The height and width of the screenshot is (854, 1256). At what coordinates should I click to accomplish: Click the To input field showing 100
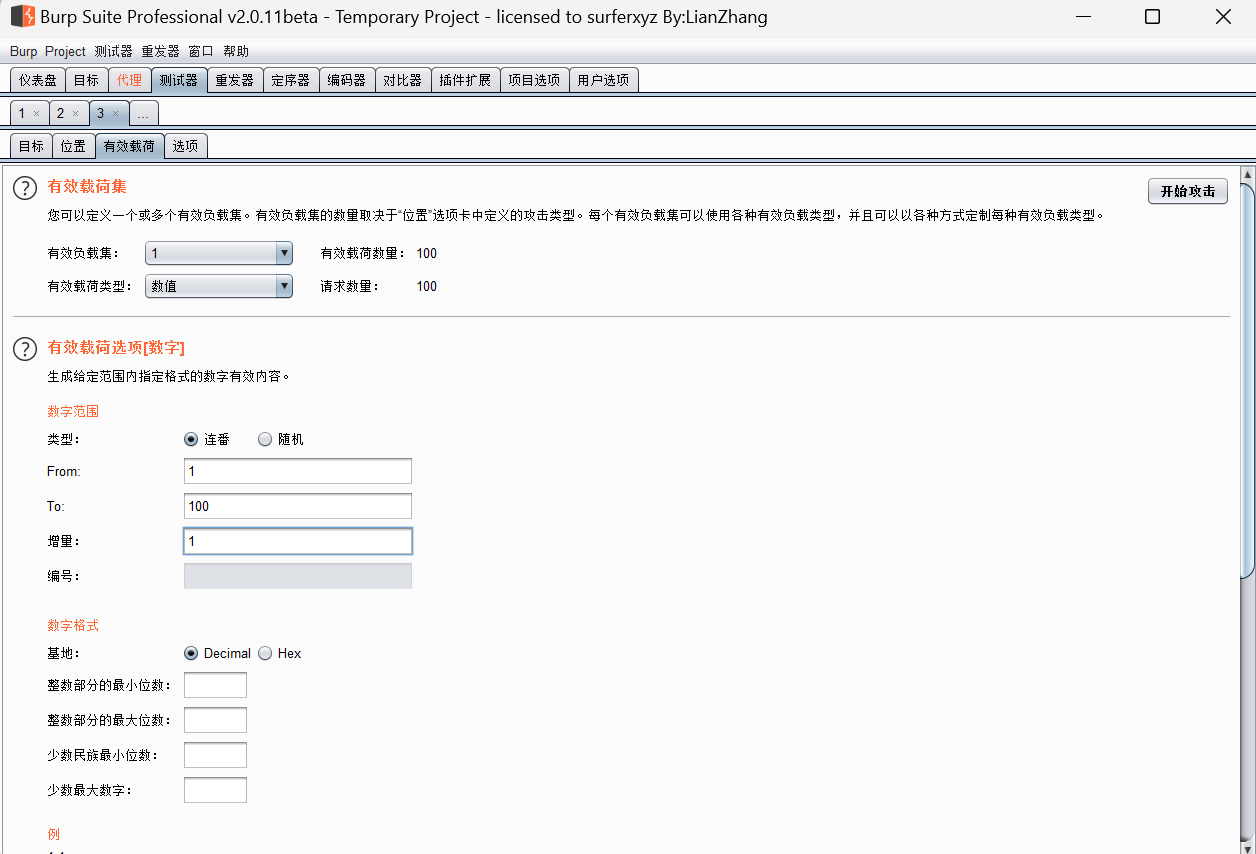298,506
